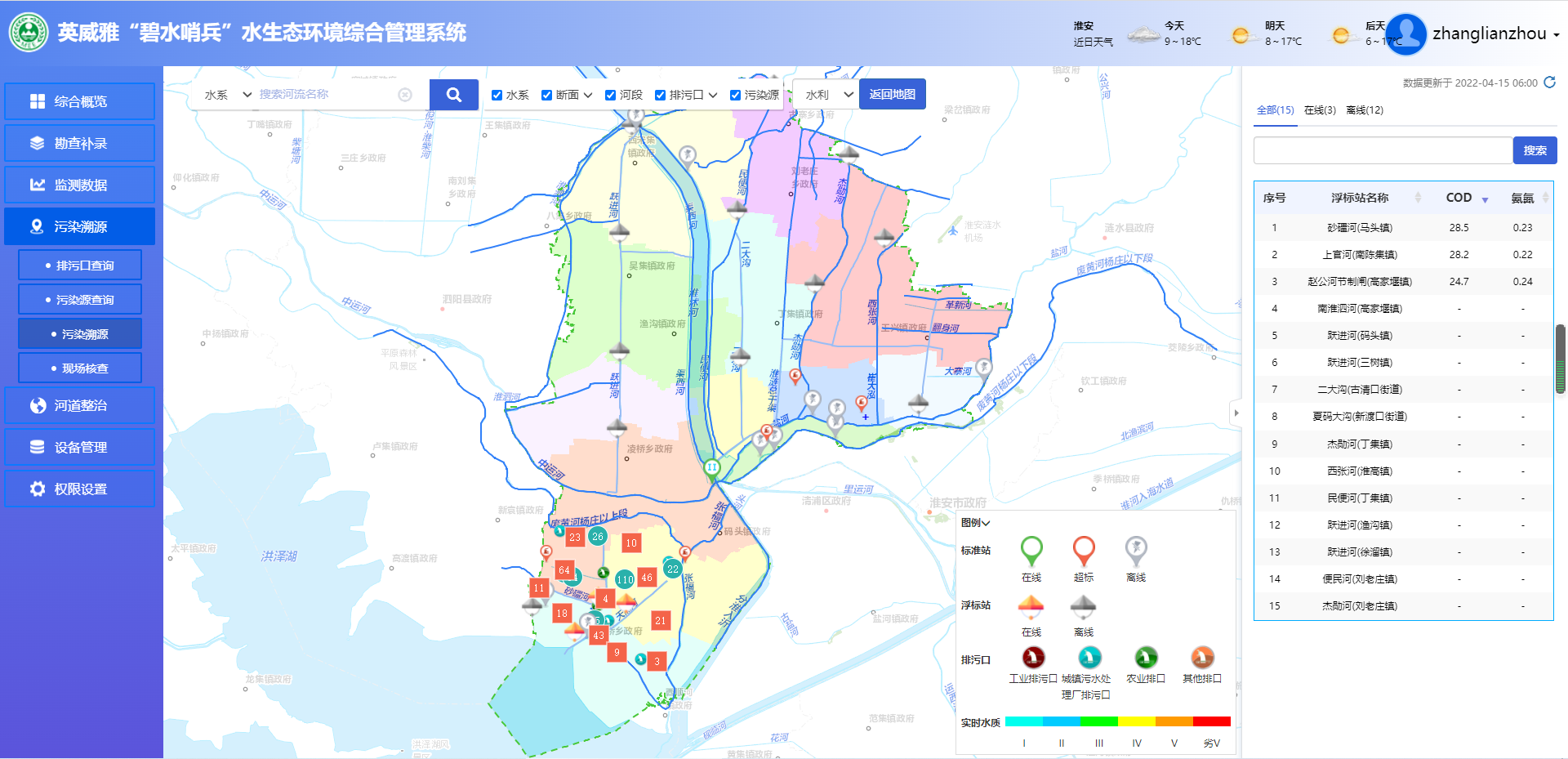Click the green standard station marker on map
1568x759 pixels.
(x=711, y=468)
